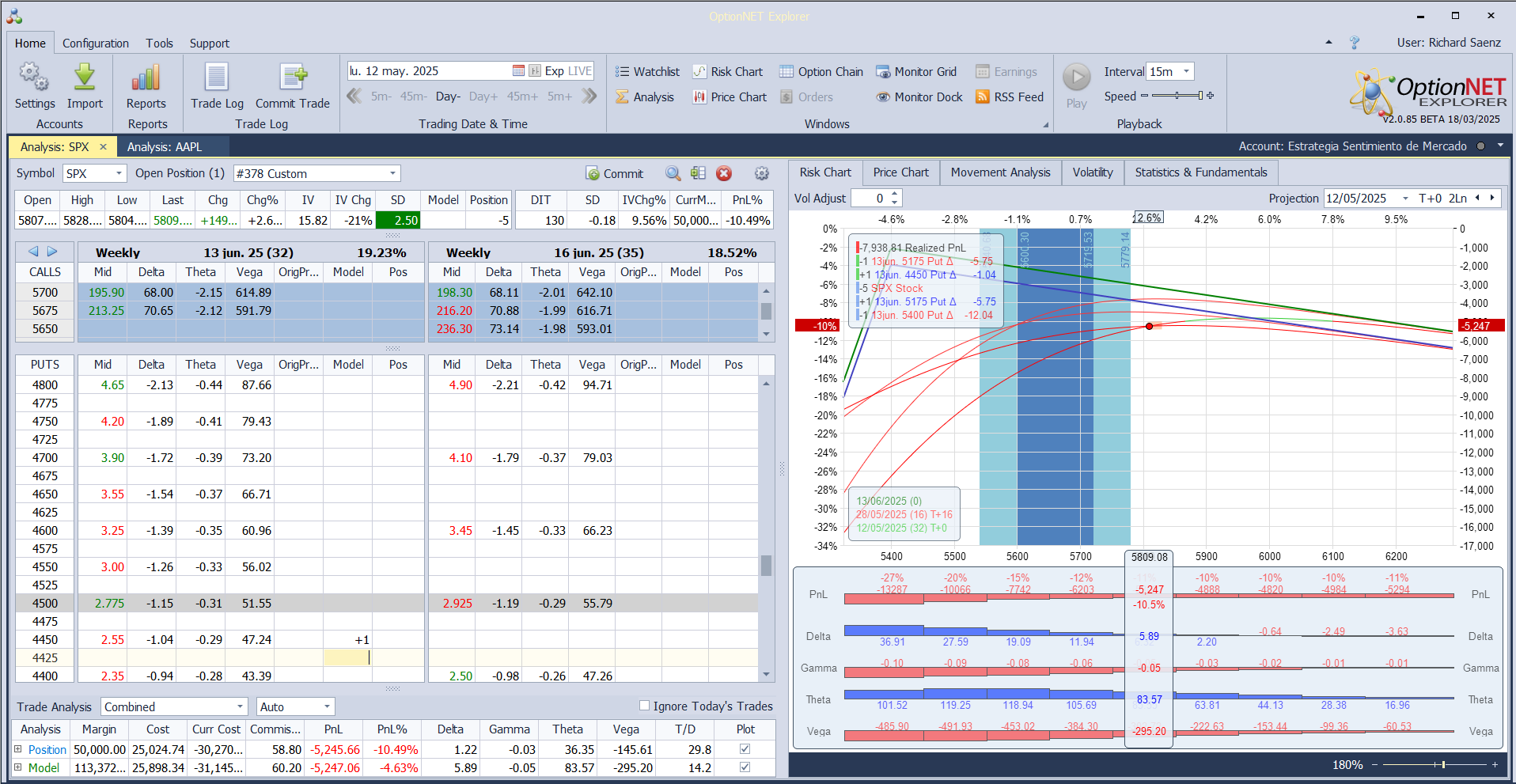Click the Day+ button
Screen dimensions: 1516x784
(x=483, y=97)
